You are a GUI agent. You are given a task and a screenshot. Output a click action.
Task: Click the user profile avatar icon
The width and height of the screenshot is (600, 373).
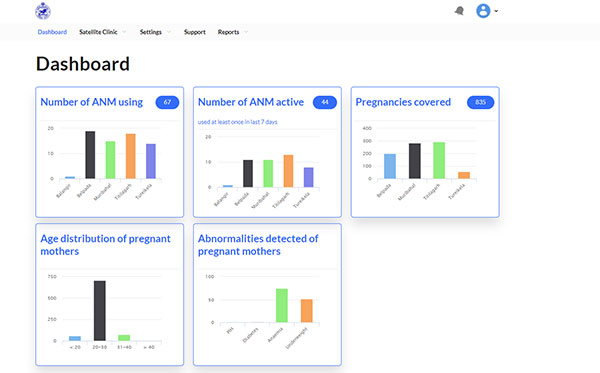pos(483,11)
